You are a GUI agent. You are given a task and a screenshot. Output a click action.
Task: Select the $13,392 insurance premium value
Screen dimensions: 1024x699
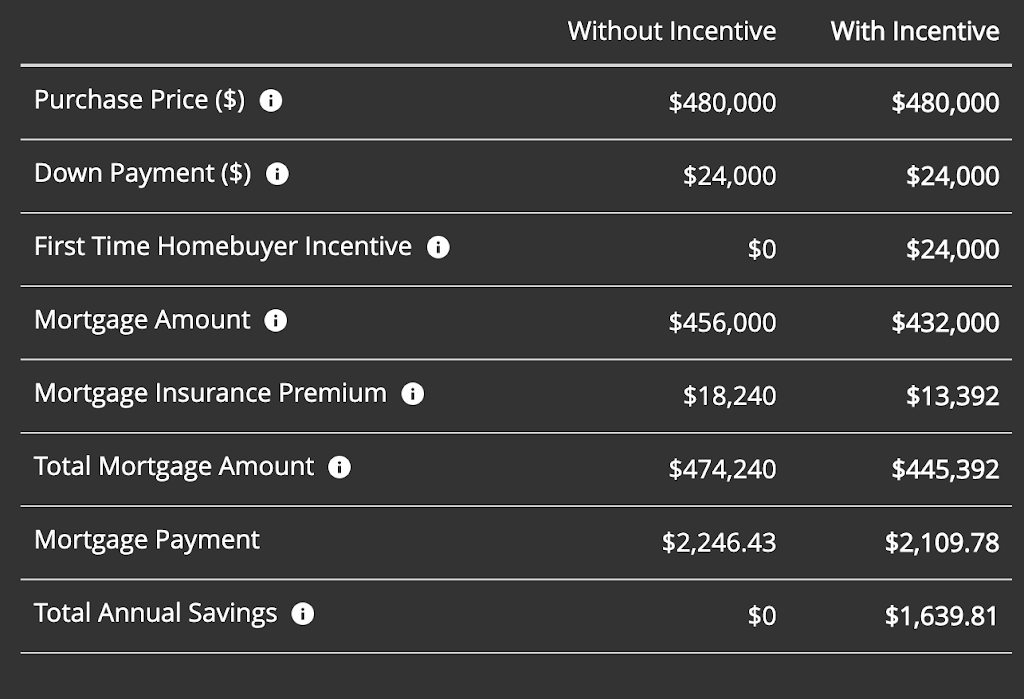pos(952,395)
